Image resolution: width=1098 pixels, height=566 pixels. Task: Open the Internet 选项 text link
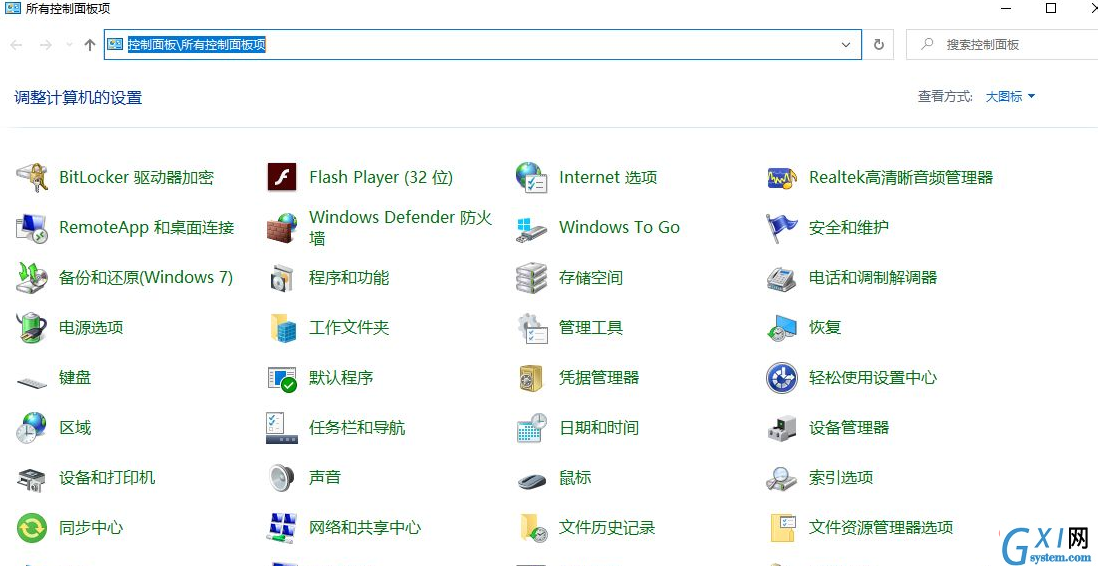[608, 177]
